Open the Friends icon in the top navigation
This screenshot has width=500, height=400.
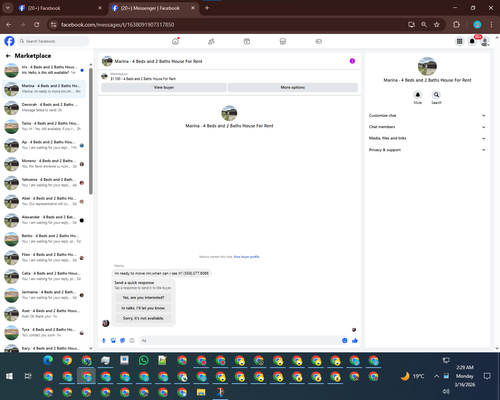click(x=211, y=41)
